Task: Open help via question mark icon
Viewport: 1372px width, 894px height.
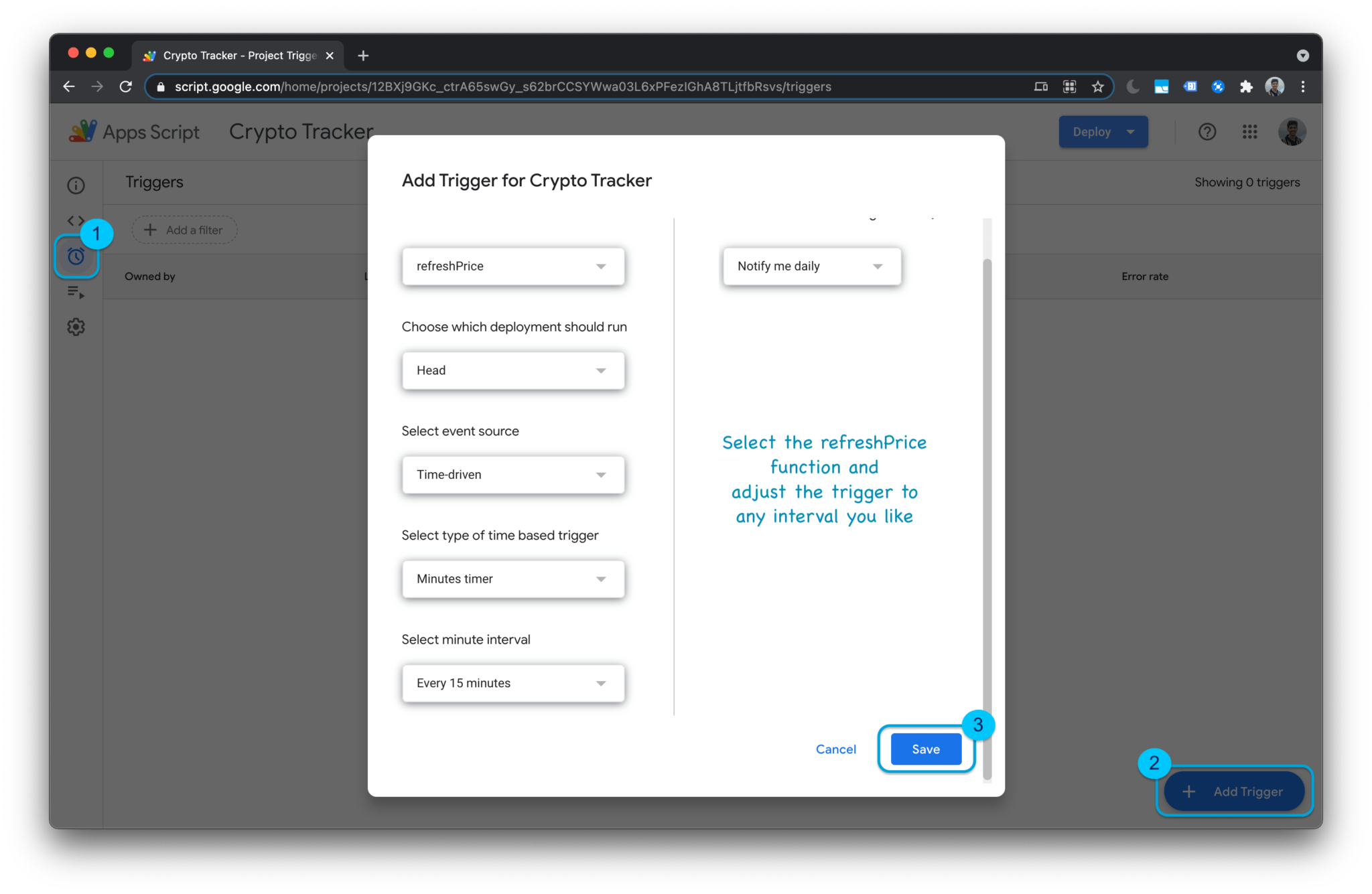Action: coord(1208,132)
